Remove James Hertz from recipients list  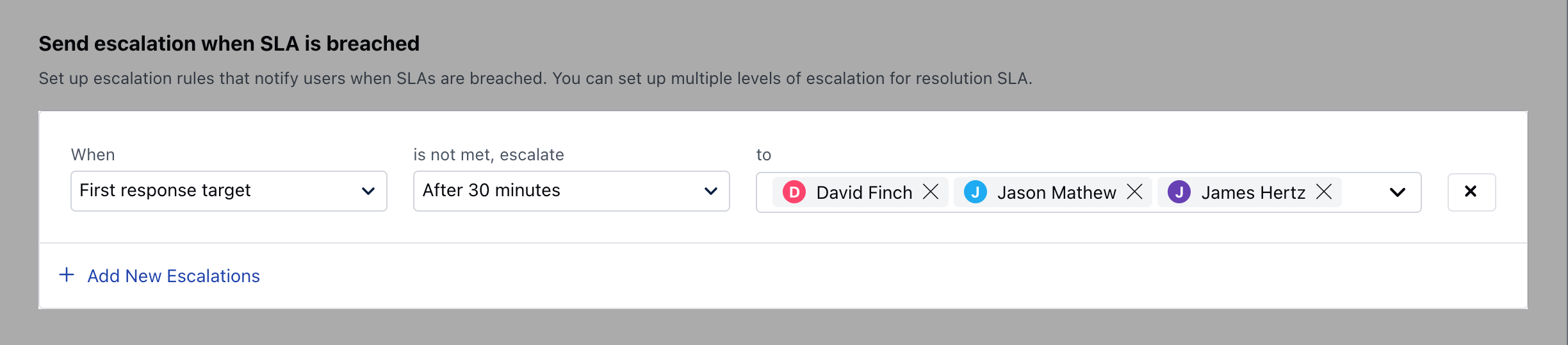click(x=1324, y=192)
